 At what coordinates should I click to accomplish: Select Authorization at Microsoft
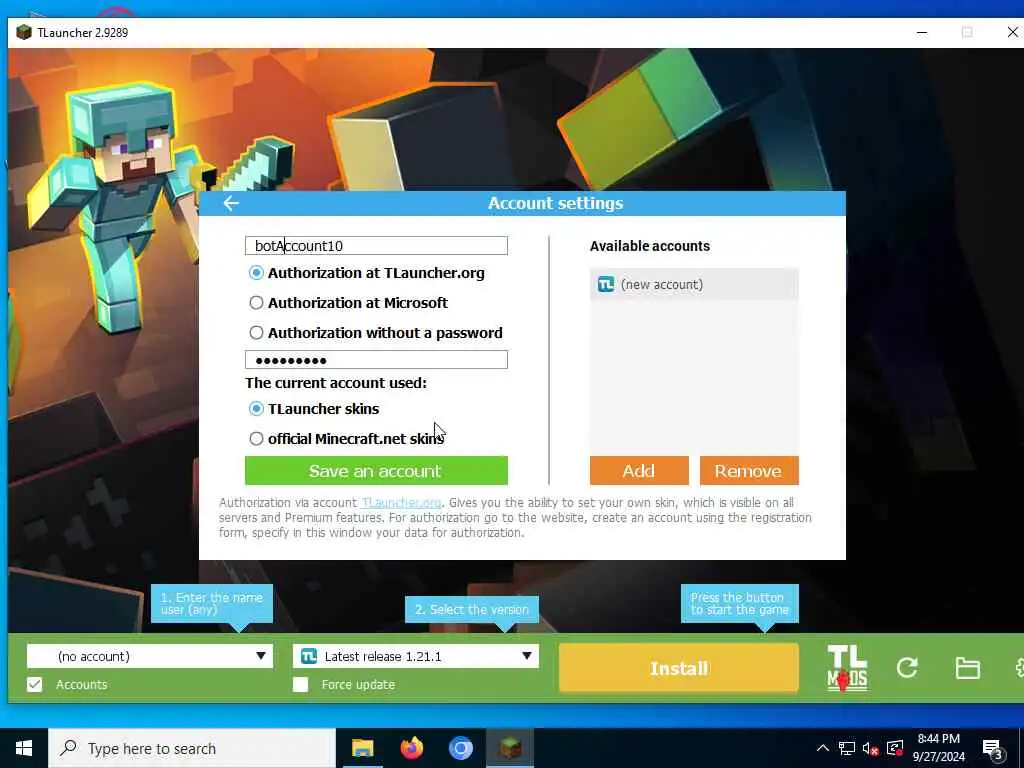[x=348, y=303]
